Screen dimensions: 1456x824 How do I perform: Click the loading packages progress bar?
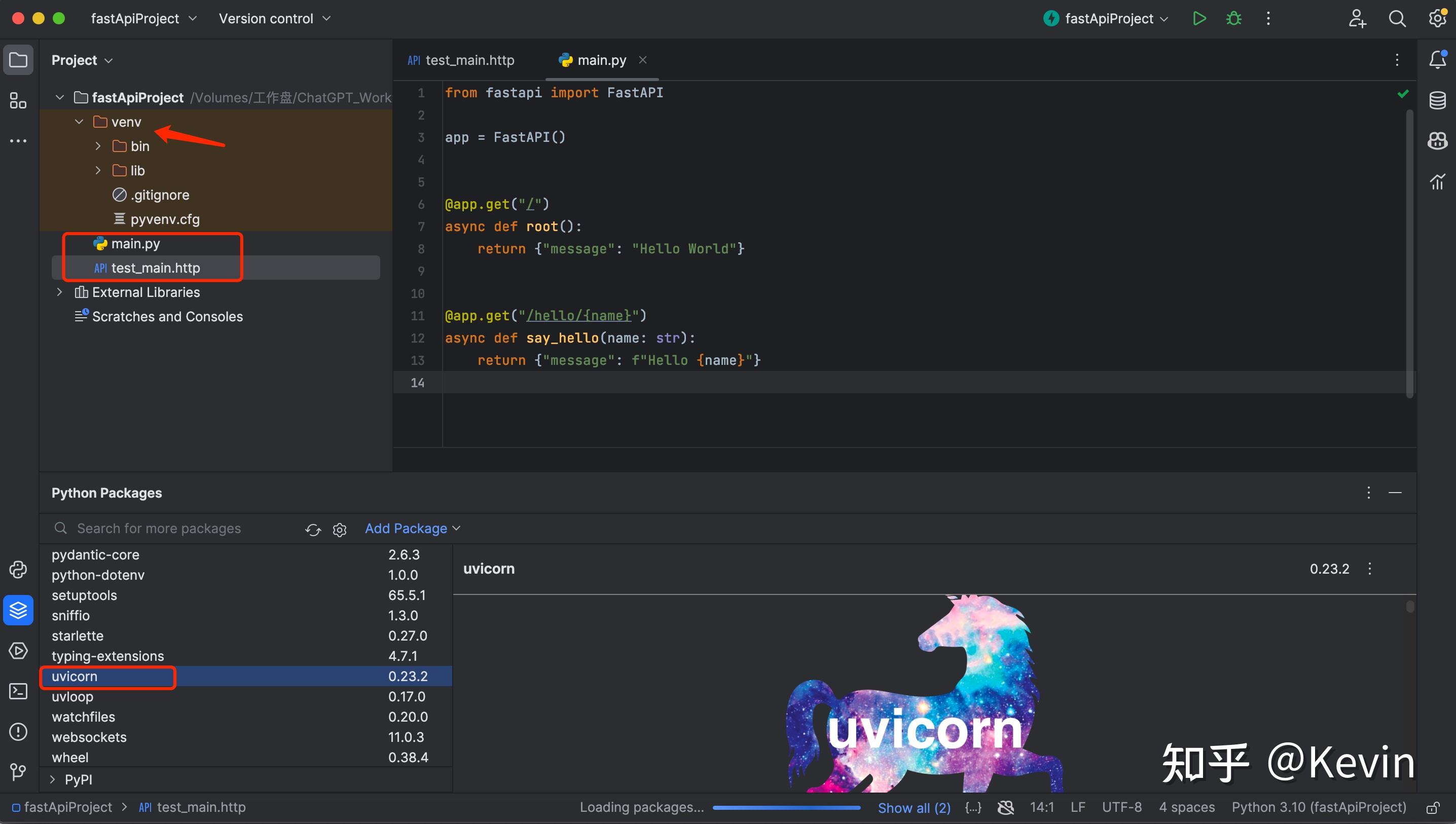[x=786, y=808]
